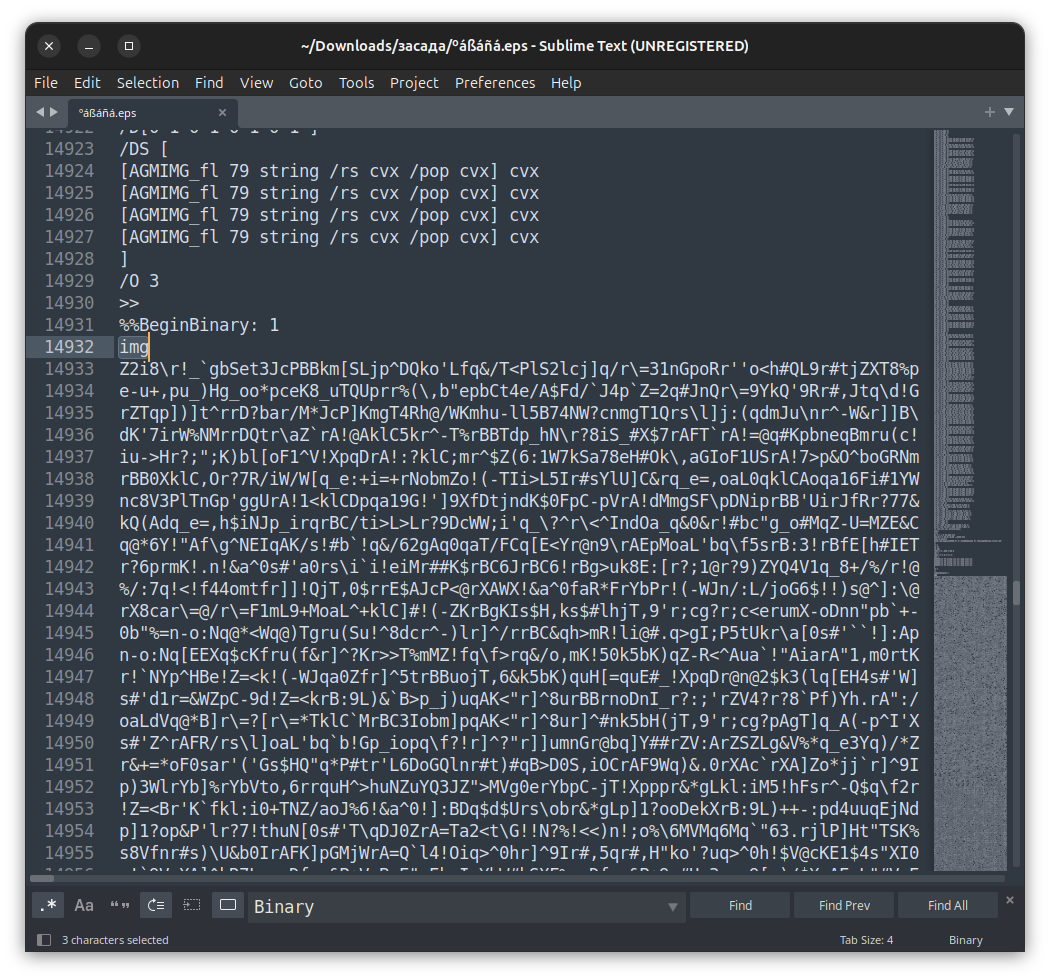This screenshot has height=980, width=1050.
Task: Close the find panel
Action: 1010,900
